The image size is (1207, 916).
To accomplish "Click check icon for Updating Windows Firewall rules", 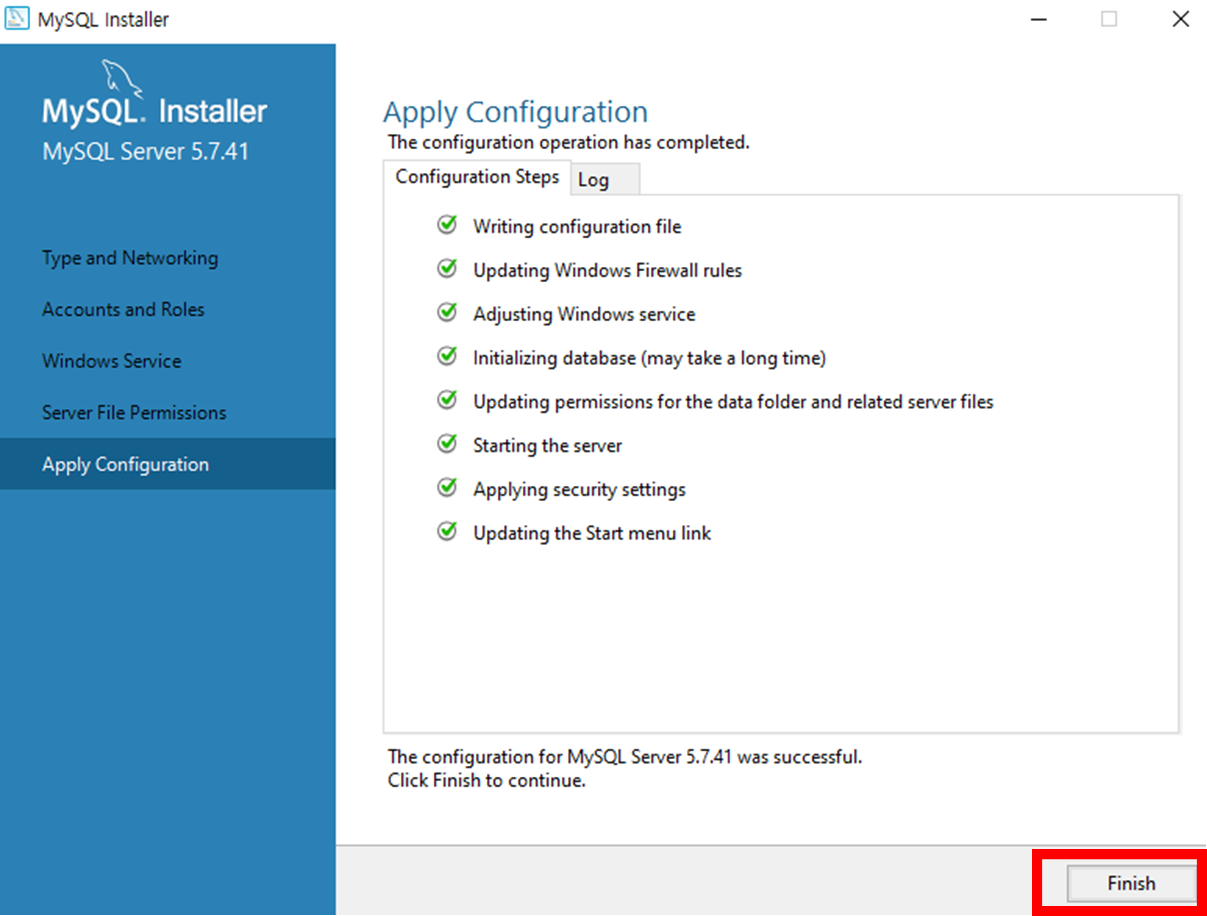I will 447,269.
